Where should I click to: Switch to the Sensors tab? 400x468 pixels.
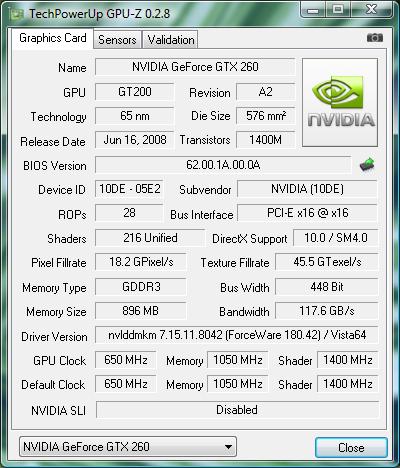117,40
